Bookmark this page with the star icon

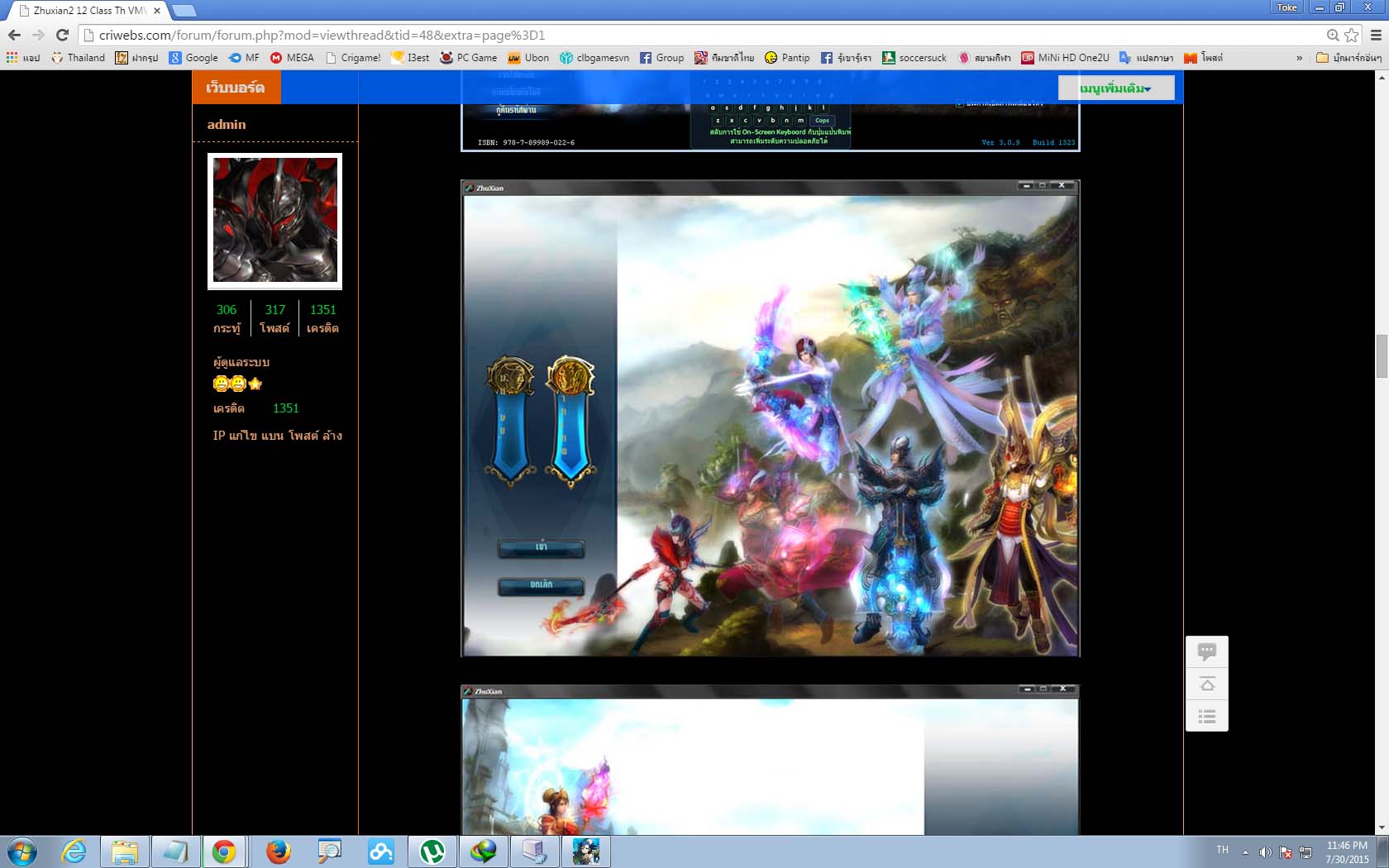pos(1352,35)
